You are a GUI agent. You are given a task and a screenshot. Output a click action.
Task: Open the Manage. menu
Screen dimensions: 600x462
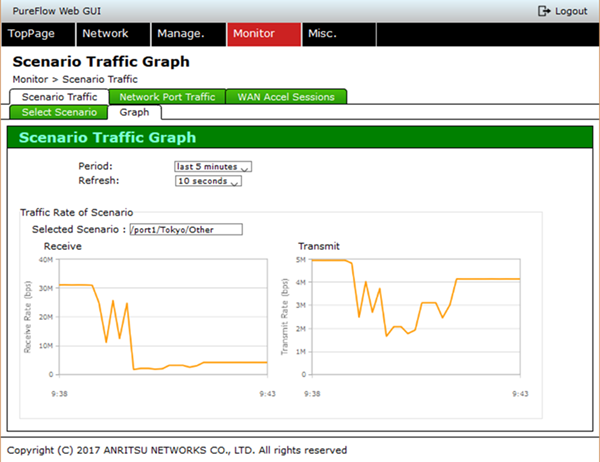186,34
